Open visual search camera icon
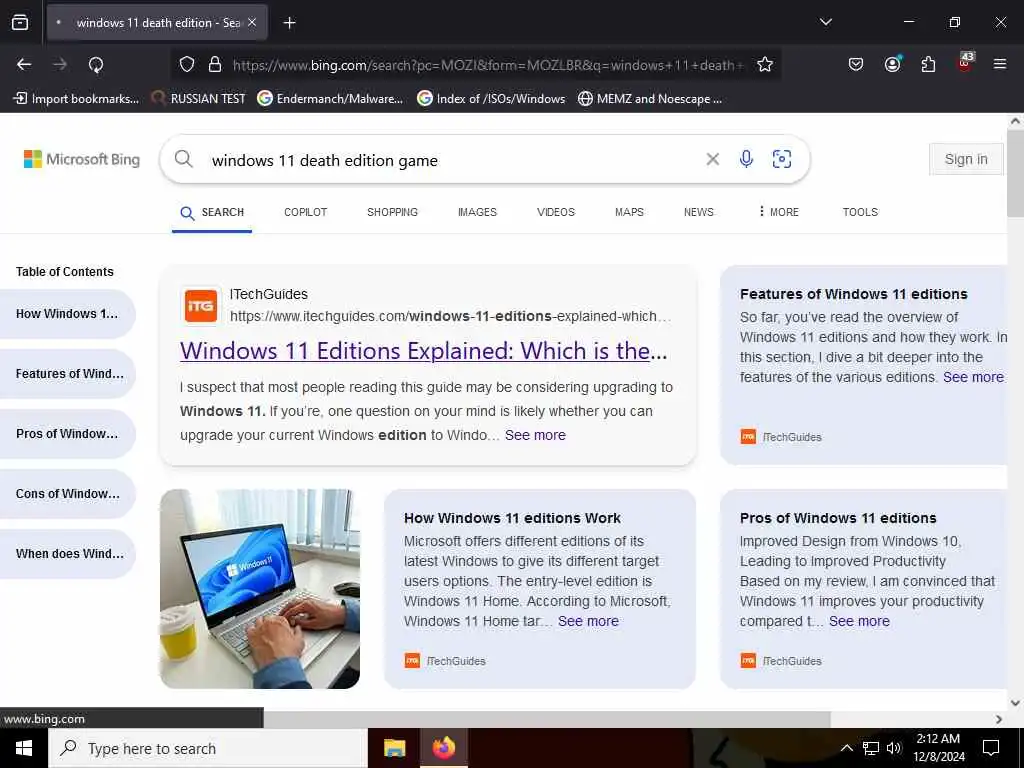This screenshot has height=768, width=1024. [x=782, y=159]
